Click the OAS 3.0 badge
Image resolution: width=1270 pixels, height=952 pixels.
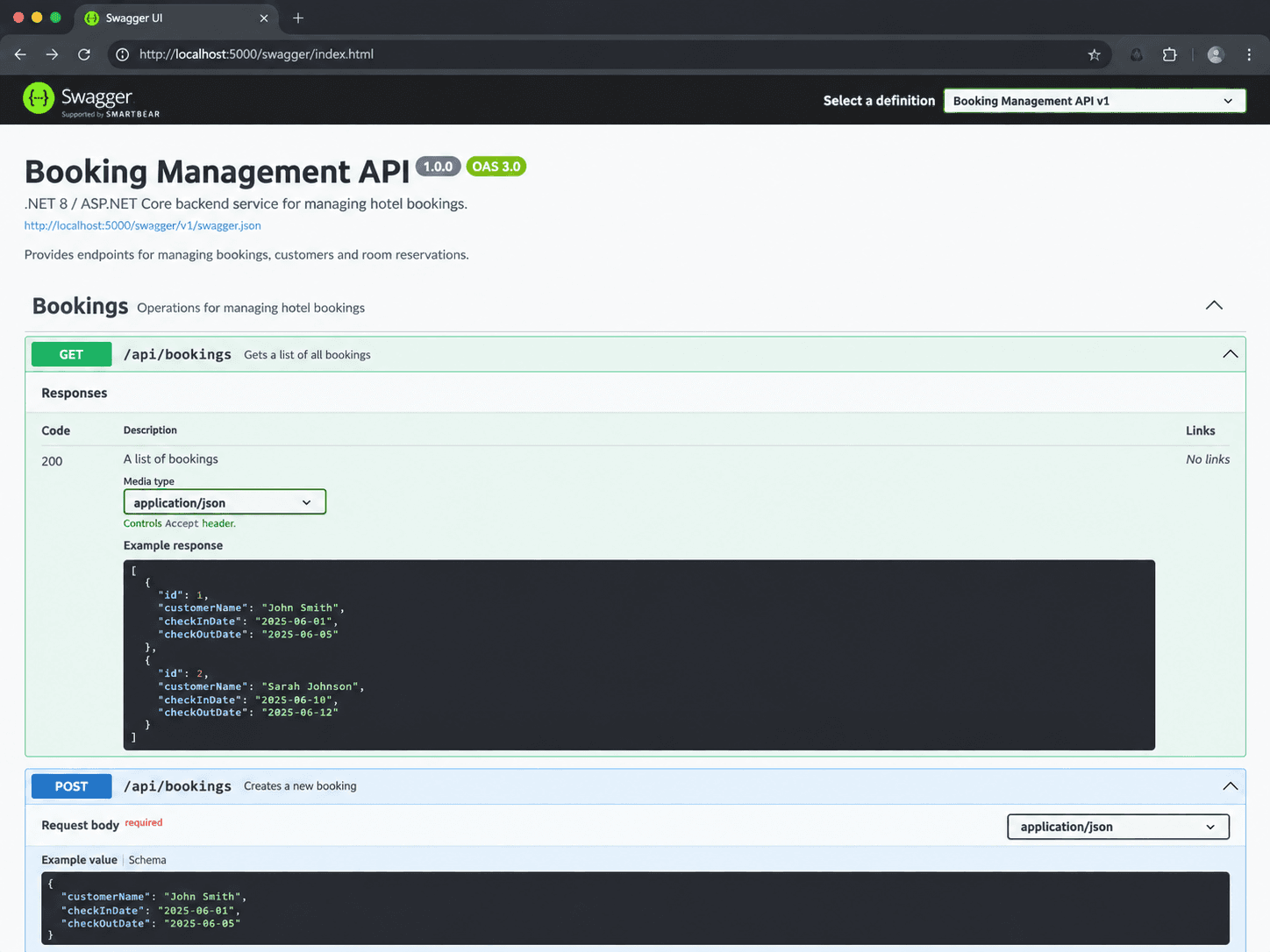click(496, 167)
